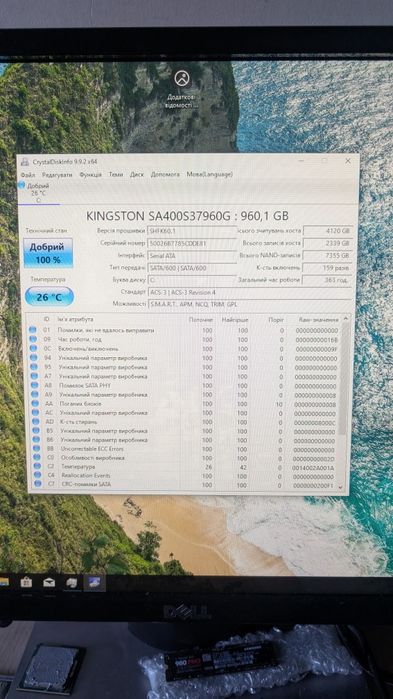Open the Mail taskbar icon
Screen dimensions: 393x699
point(49,582)
